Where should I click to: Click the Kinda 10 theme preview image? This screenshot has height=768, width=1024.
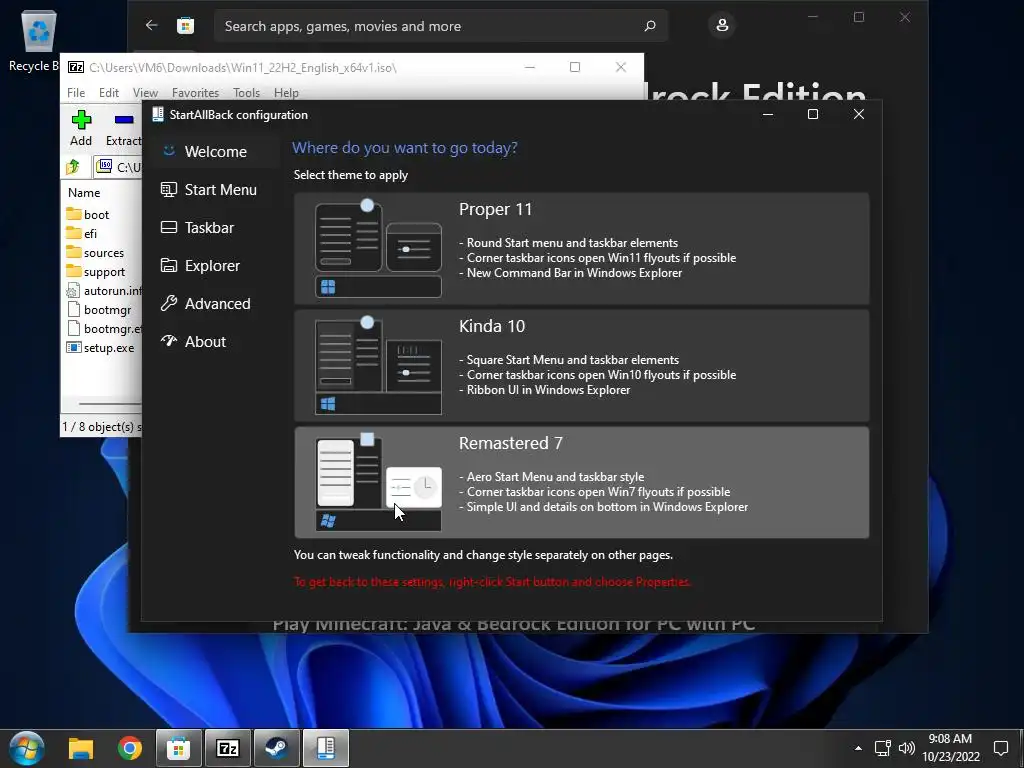point(378,366)
